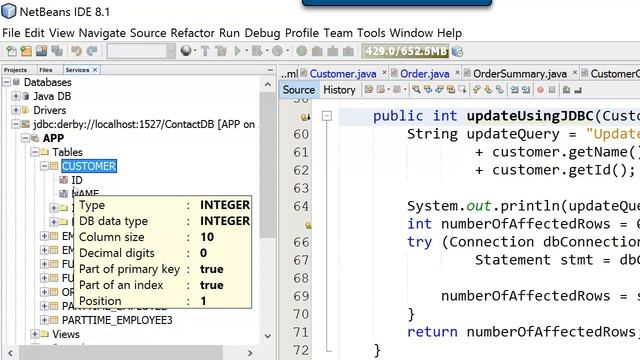Click the garbage collection icon beside the memory meter
The height and width of the screenshot is (360, 640).
point(458,51)
